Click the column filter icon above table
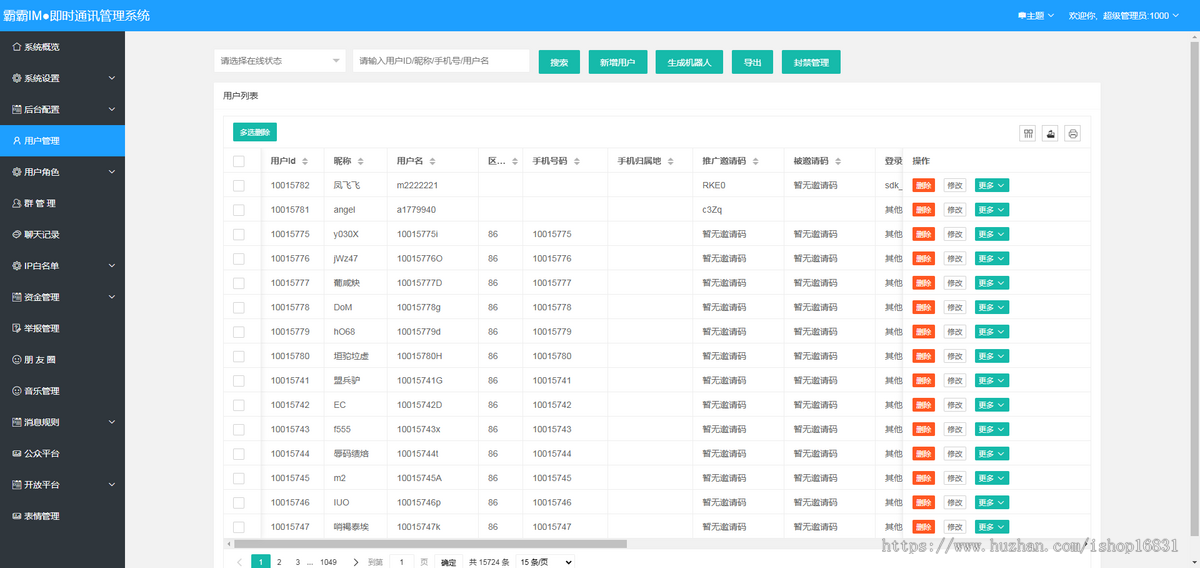Image resolution: width=1200 pixels, height=568 pixels. coord(1028,133)
